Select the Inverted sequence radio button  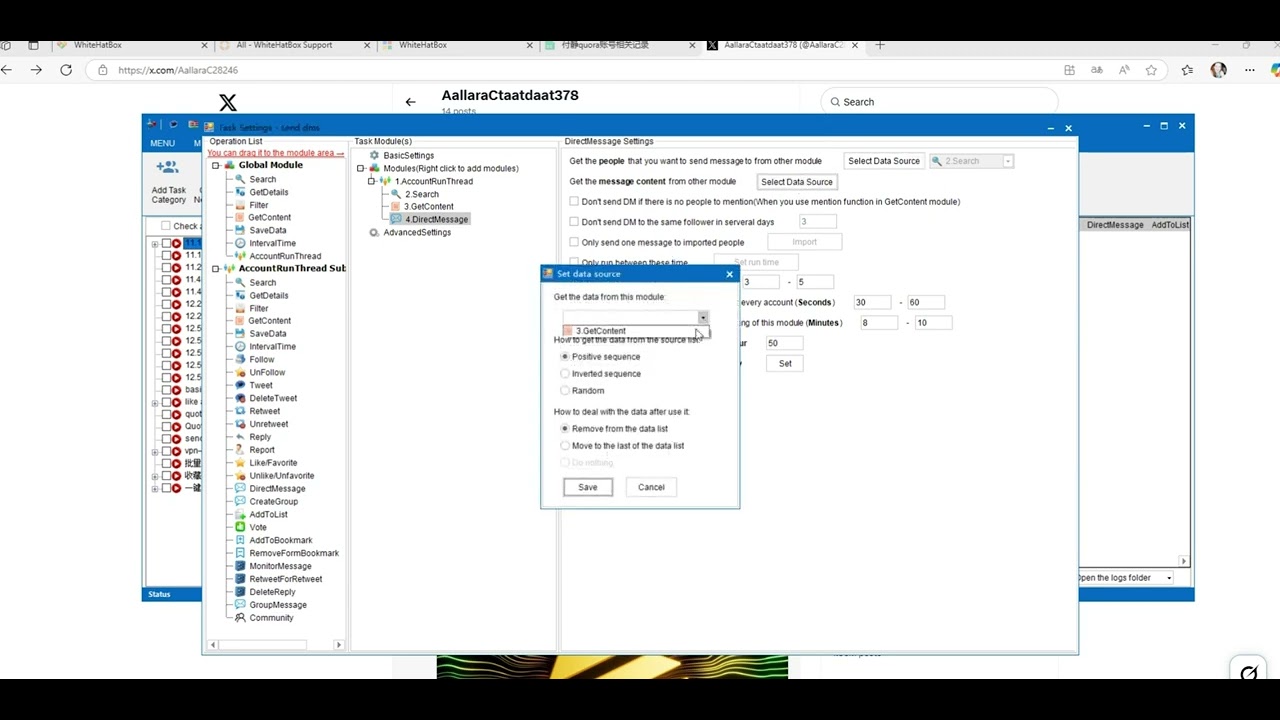pyautogui.click(x=565, y=373)
